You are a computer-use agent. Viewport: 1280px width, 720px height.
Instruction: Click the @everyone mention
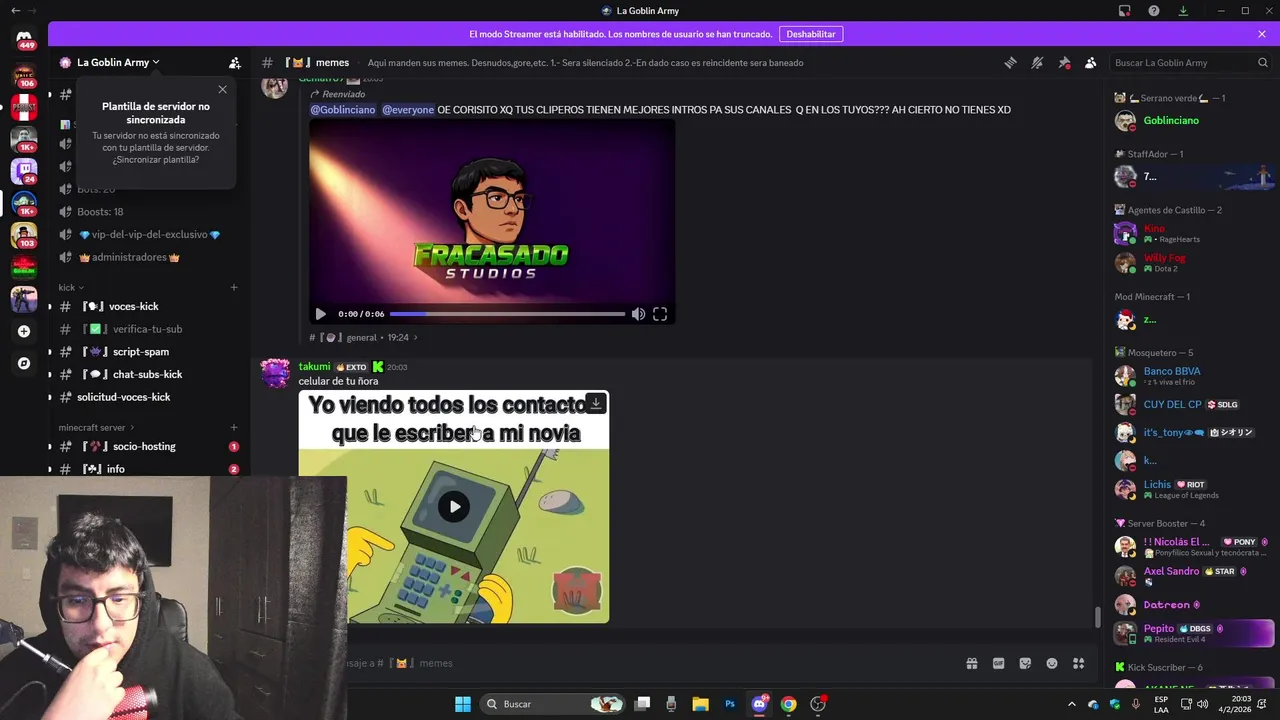[x=408, y=109]
